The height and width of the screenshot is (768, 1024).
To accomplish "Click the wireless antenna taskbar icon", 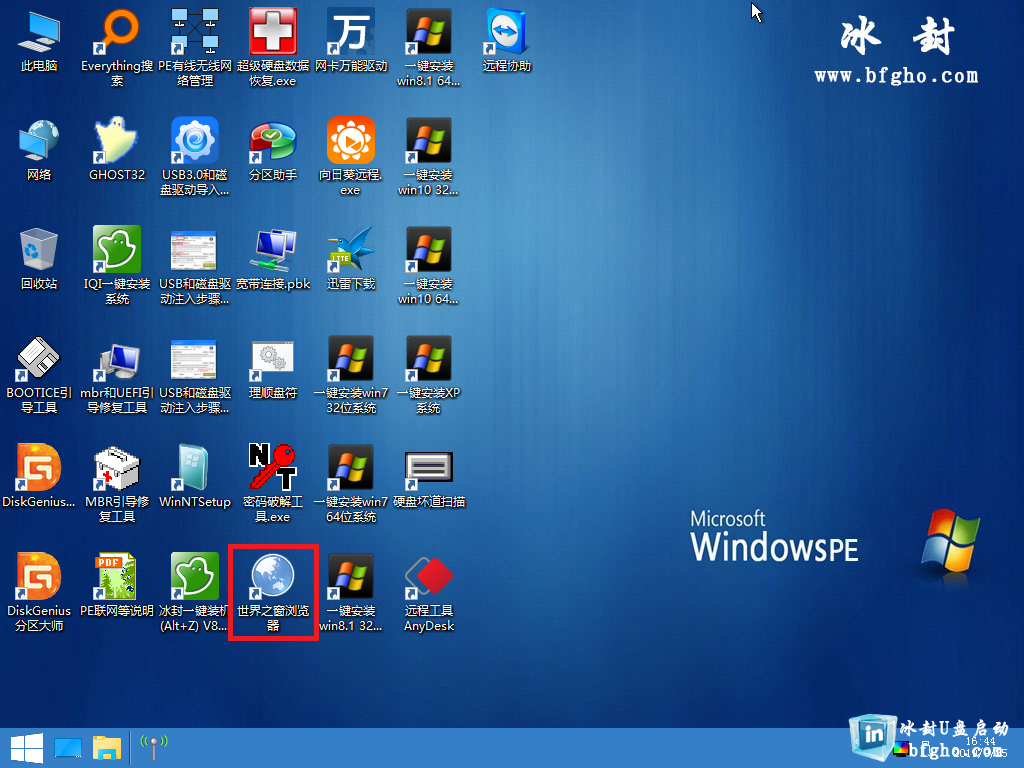I will coord(154,748).
